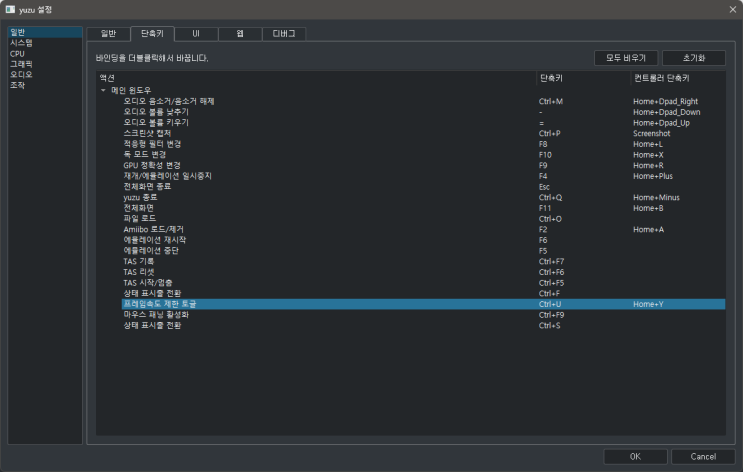Click the 액션 column header
The image size is (743, 472).
[x=316, y=78]
